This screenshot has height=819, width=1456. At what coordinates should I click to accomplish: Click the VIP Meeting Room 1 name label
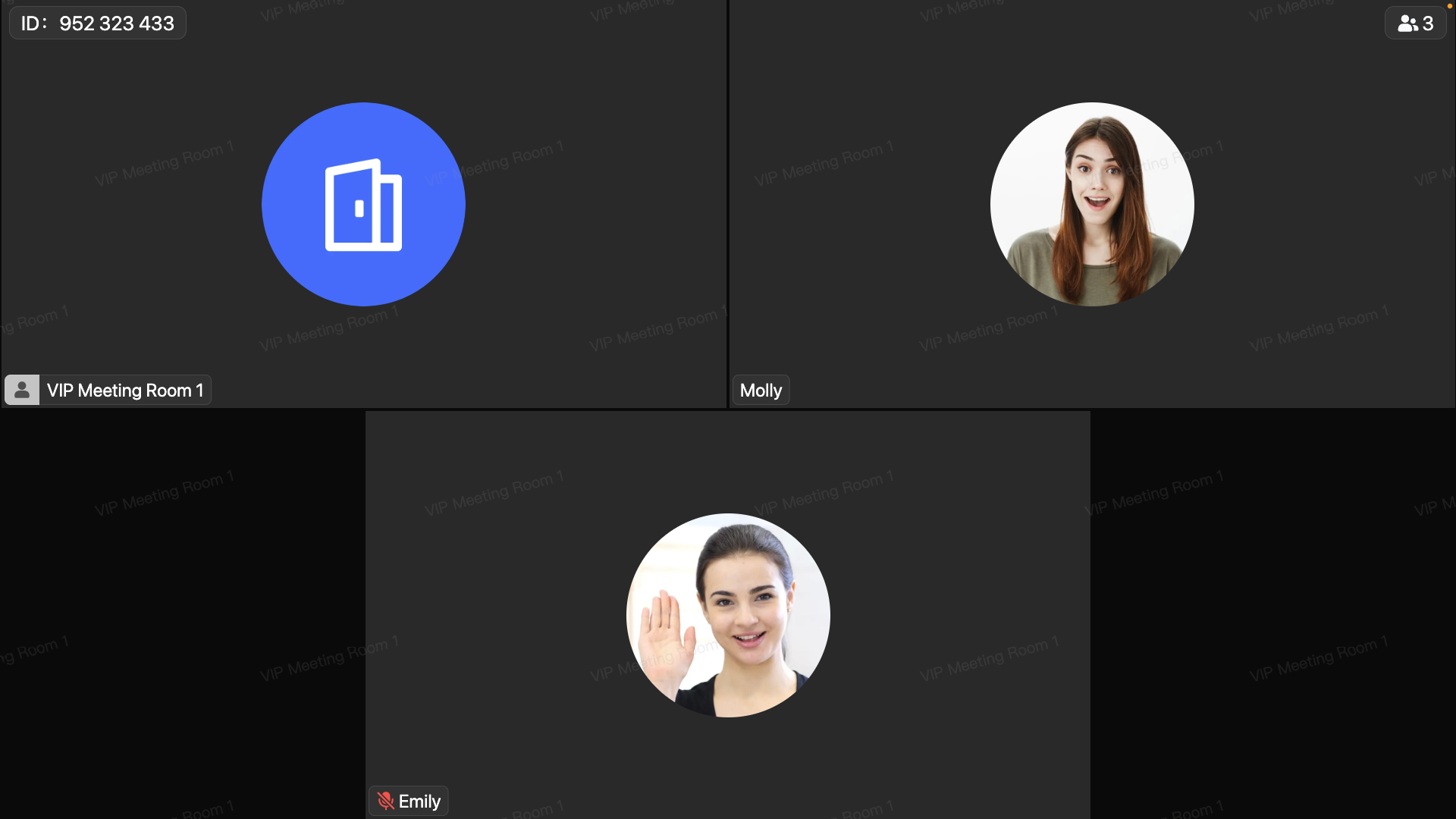[125, 390]
